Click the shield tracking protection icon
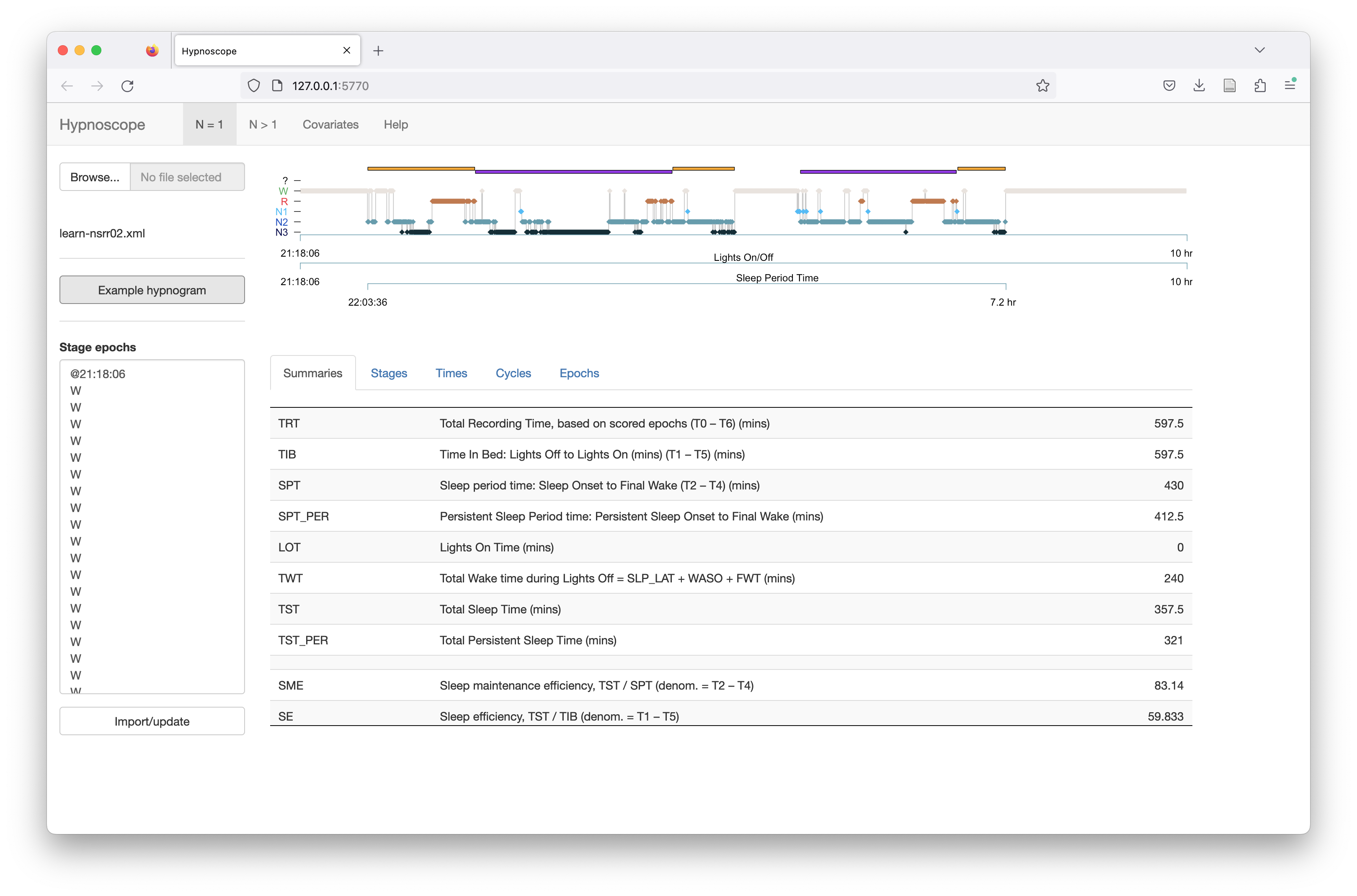The height and width of the screenshot is (896, 1357). click(x=254, y=86)
